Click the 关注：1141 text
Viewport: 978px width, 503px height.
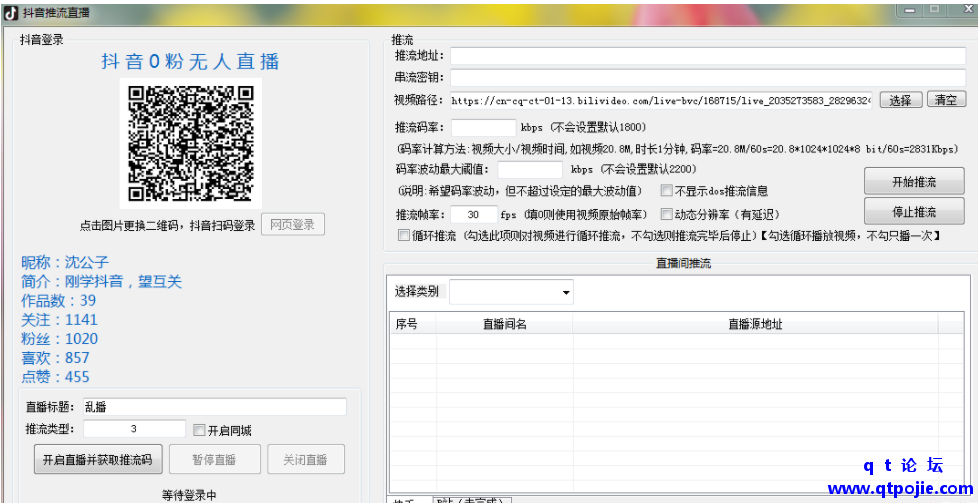(x=59, y=320)
